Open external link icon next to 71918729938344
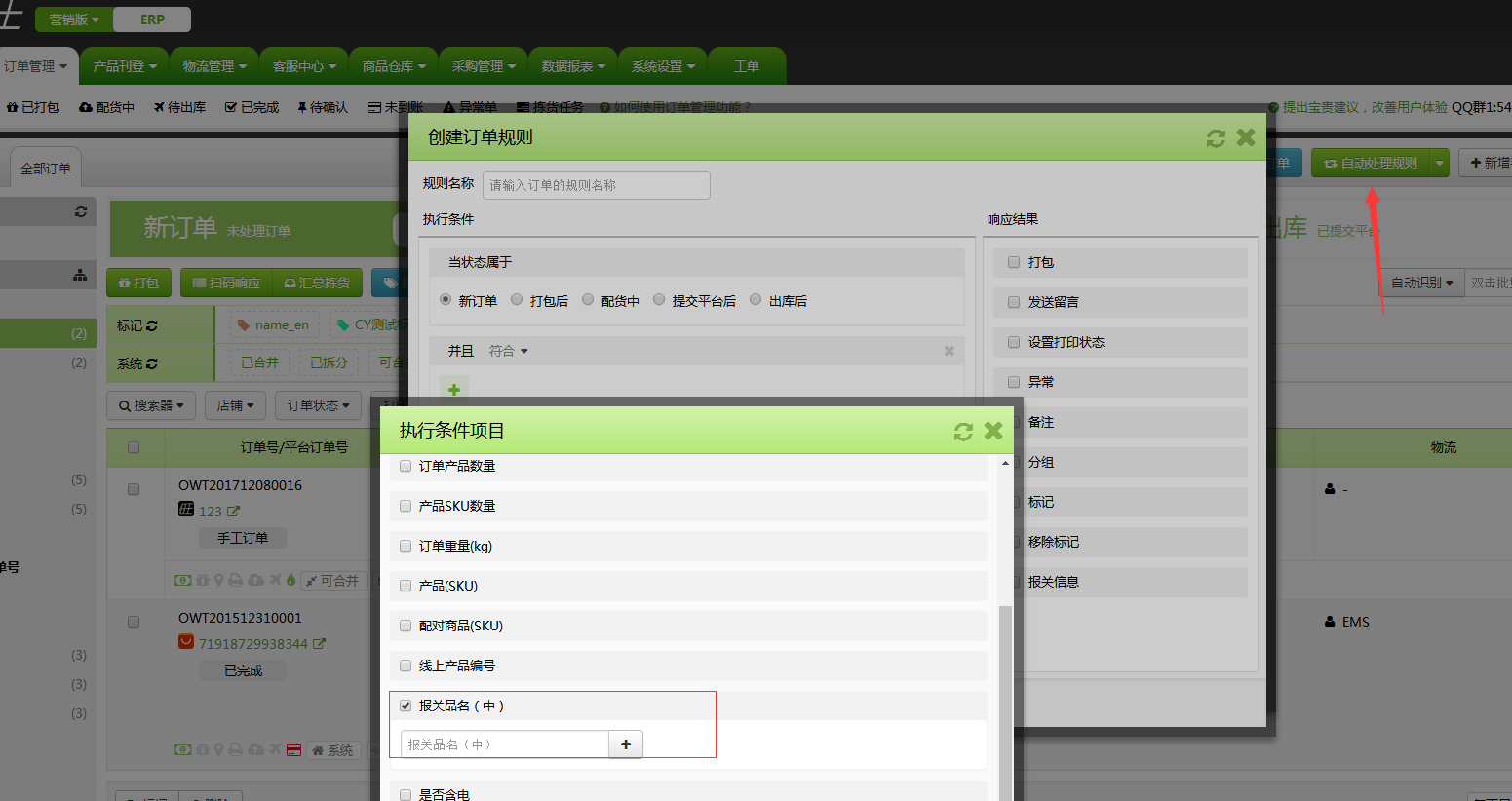The image size is (1512, 801). [319, 644]
